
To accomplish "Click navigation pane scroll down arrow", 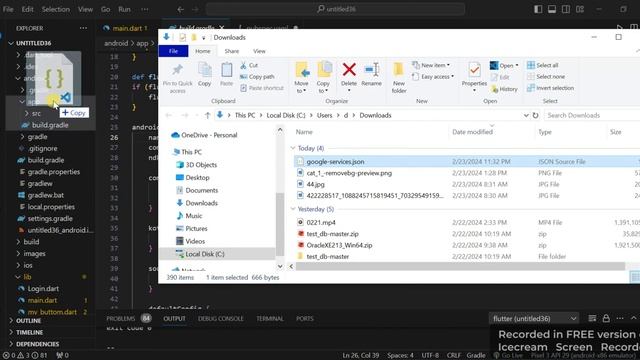I will pos(280,267).
